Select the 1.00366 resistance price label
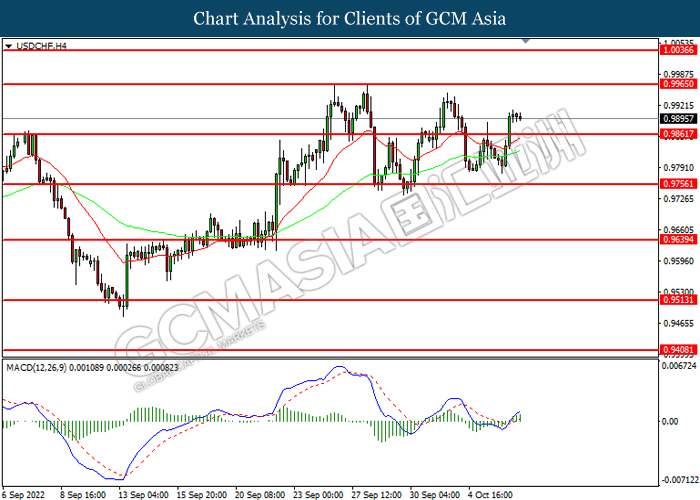The image size is (700, 500). [x=678, y=50]
